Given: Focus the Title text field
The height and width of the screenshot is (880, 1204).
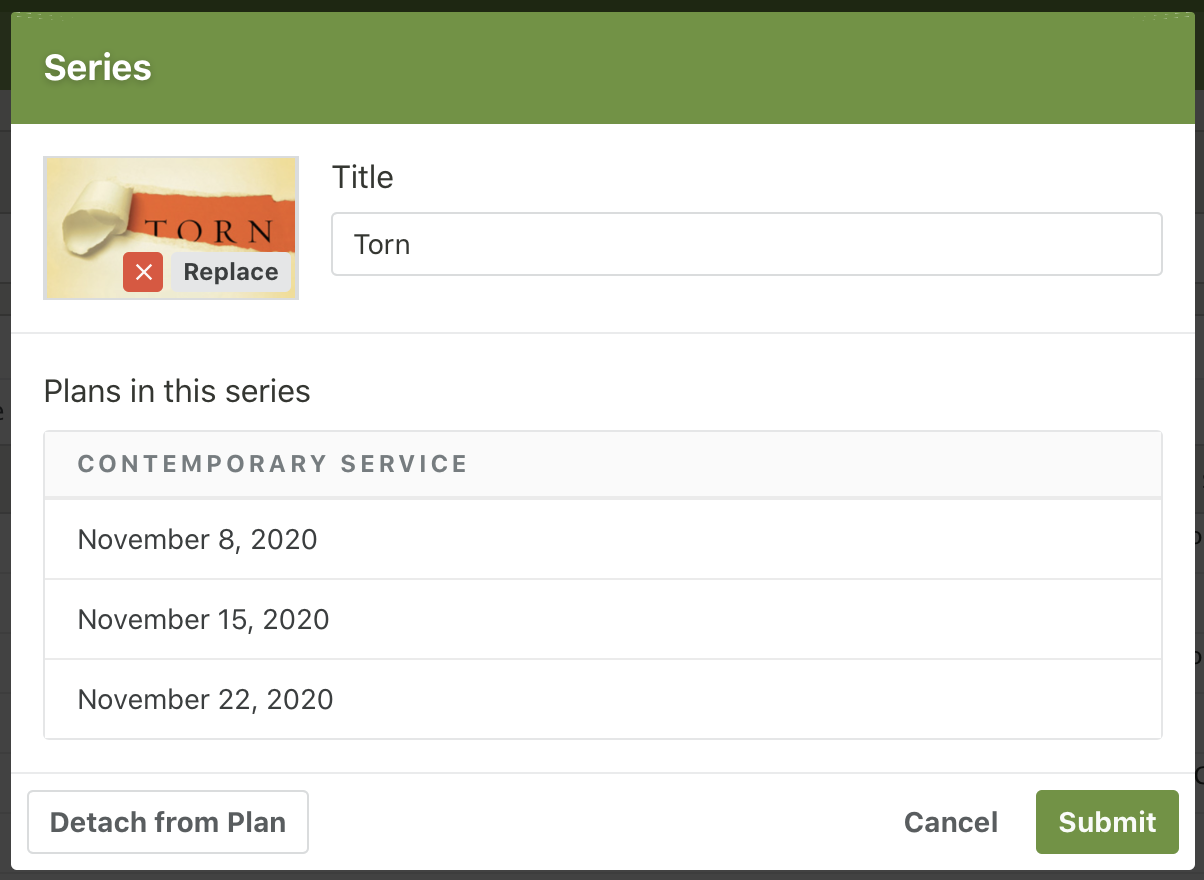Looking at the screenshot, I should pos(746,244).
